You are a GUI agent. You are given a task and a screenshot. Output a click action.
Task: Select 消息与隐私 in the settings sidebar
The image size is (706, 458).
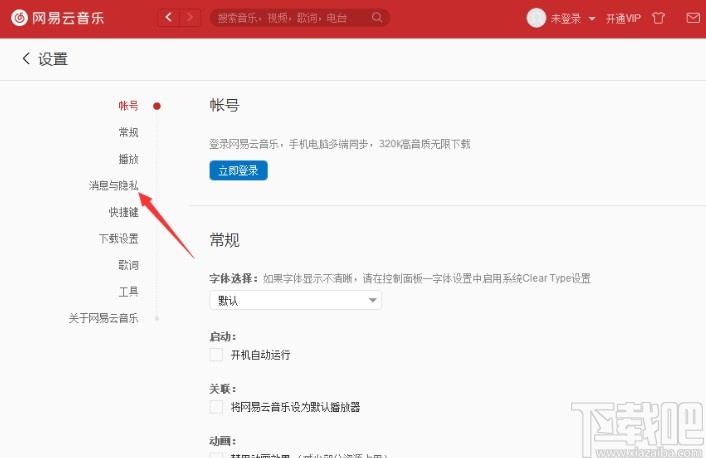tap(113, 186)
